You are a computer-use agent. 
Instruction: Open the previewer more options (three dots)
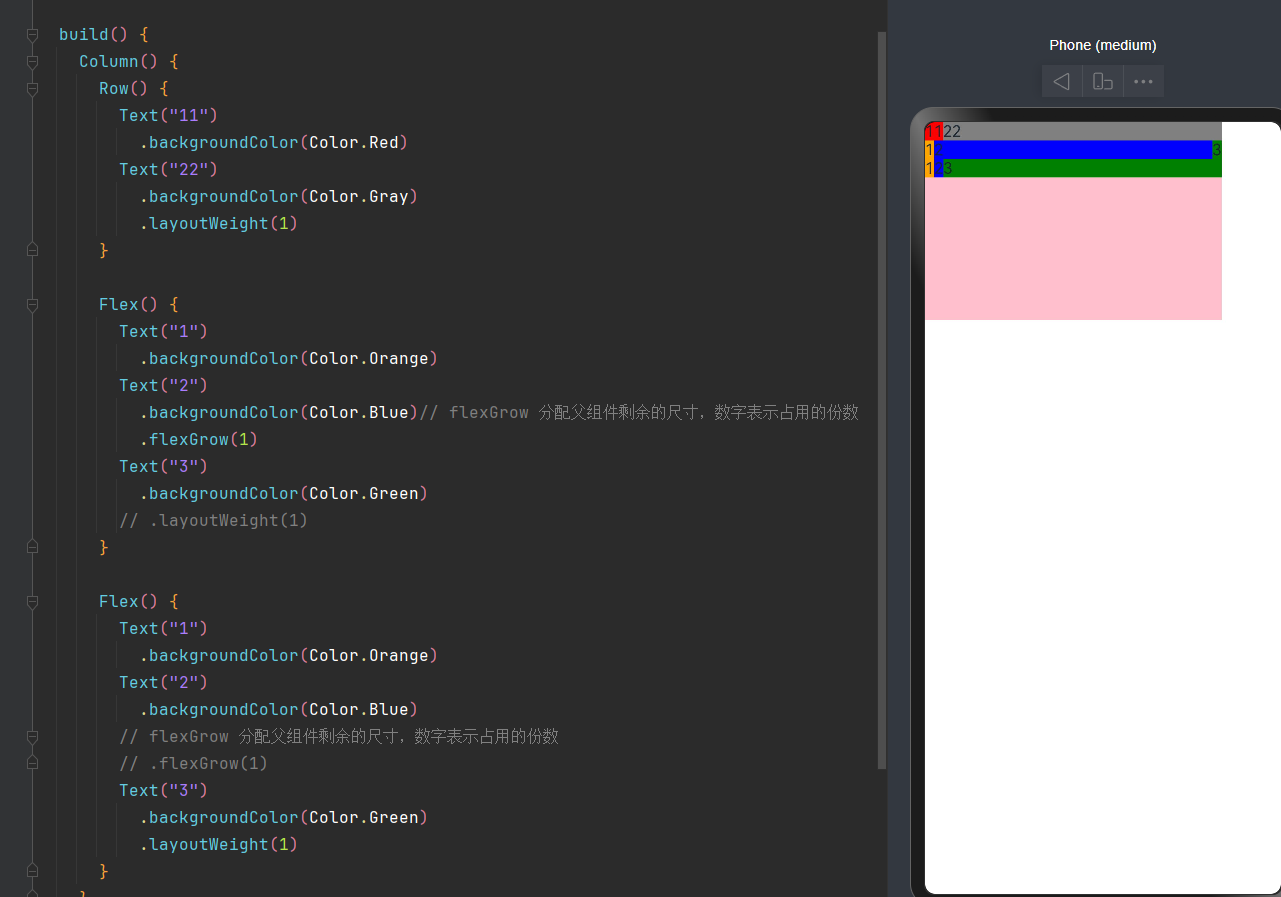[1143, 81]
